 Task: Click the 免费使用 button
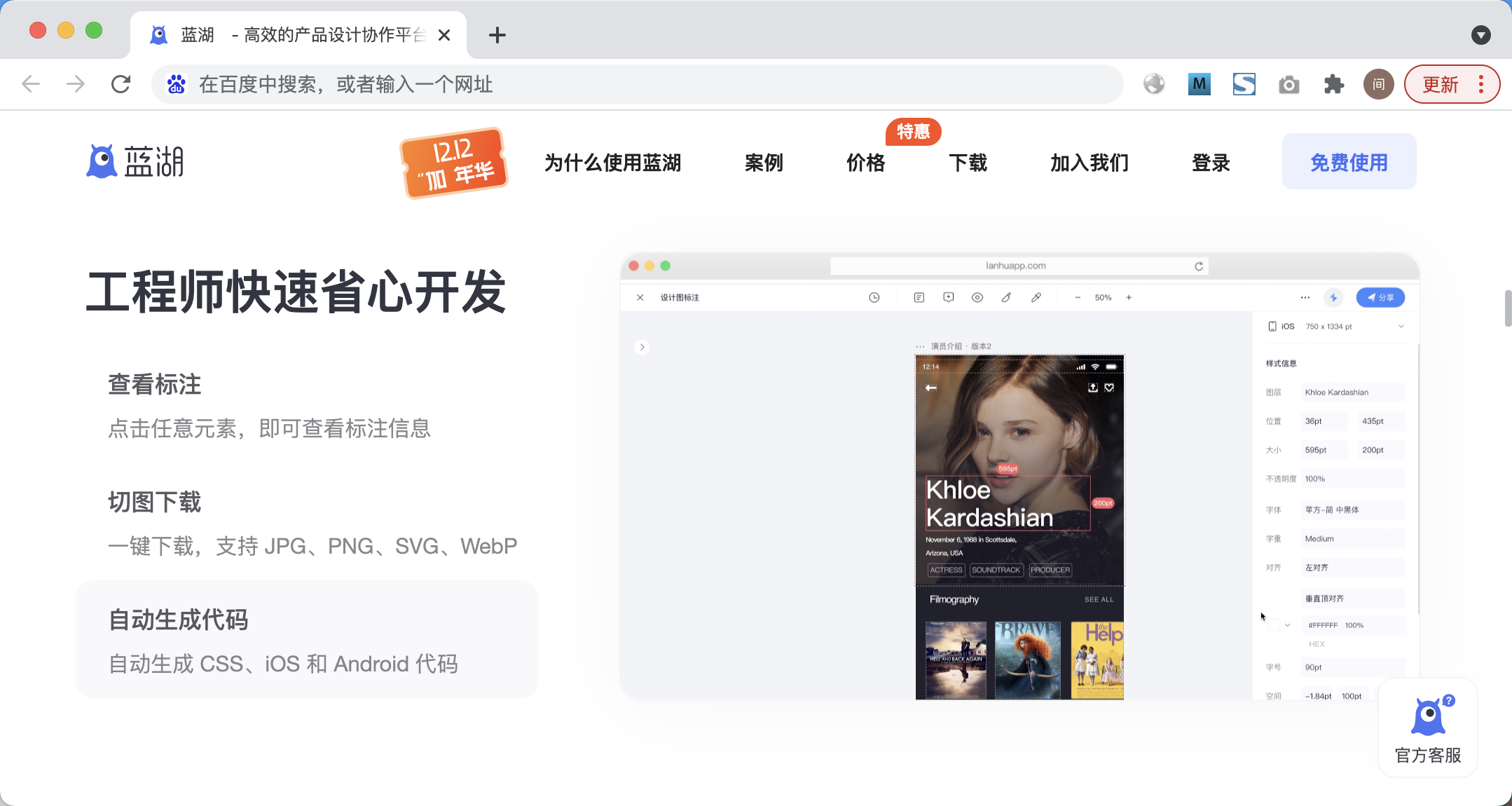click(x=1349, y=160)
